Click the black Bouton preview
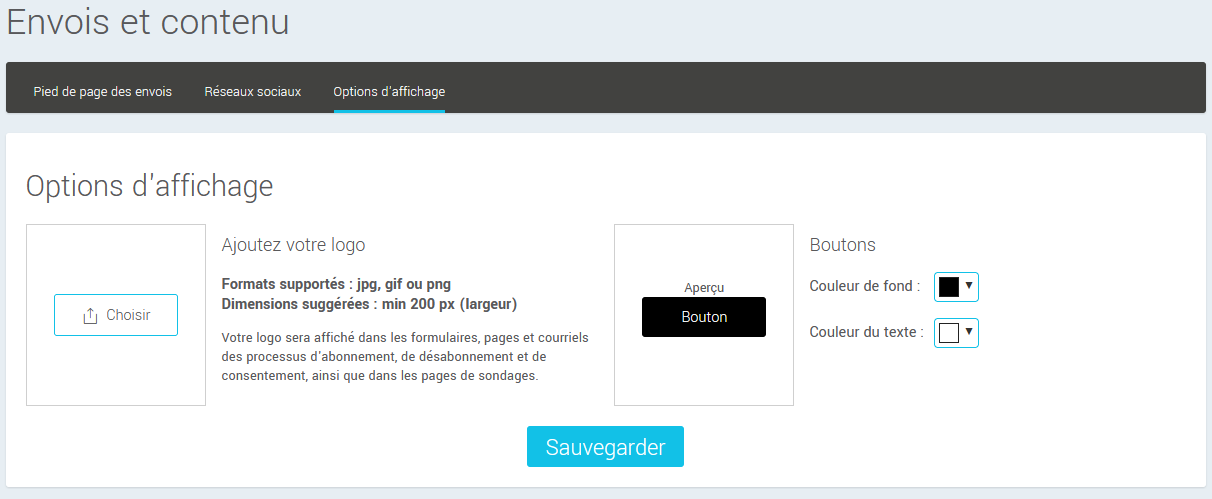Viewport: 1212px width, 499px height. (704, 317)
